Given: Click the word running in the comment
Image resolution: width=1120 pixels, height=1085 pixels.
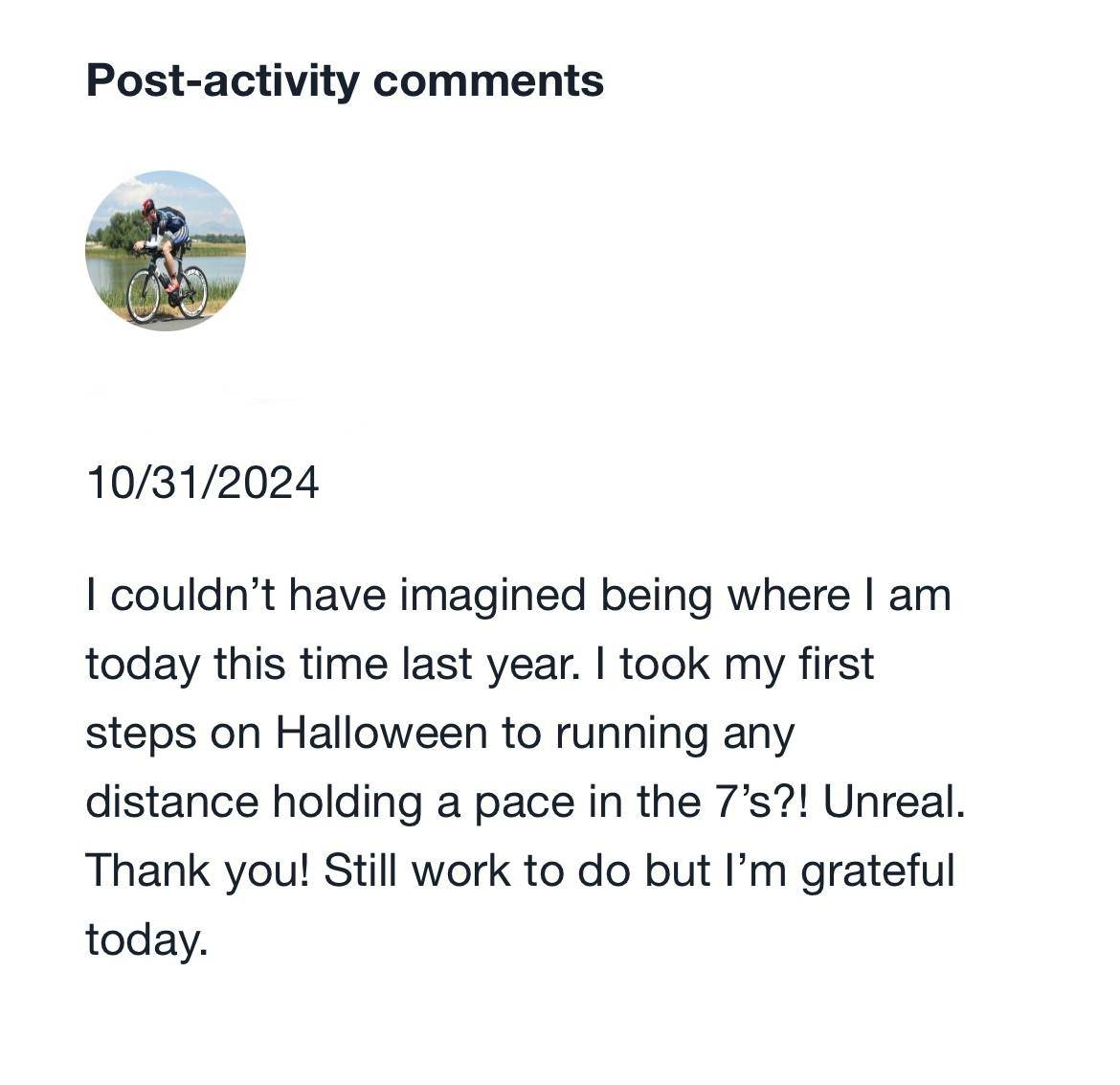Looking at the screenshot, I should point(632,735).
